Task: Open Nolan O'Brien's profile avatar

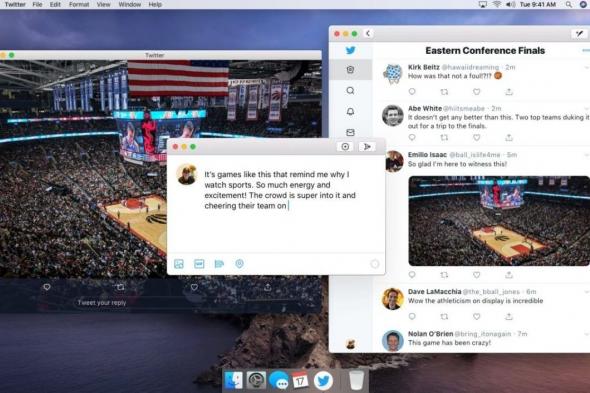Action: pos(393,340)
